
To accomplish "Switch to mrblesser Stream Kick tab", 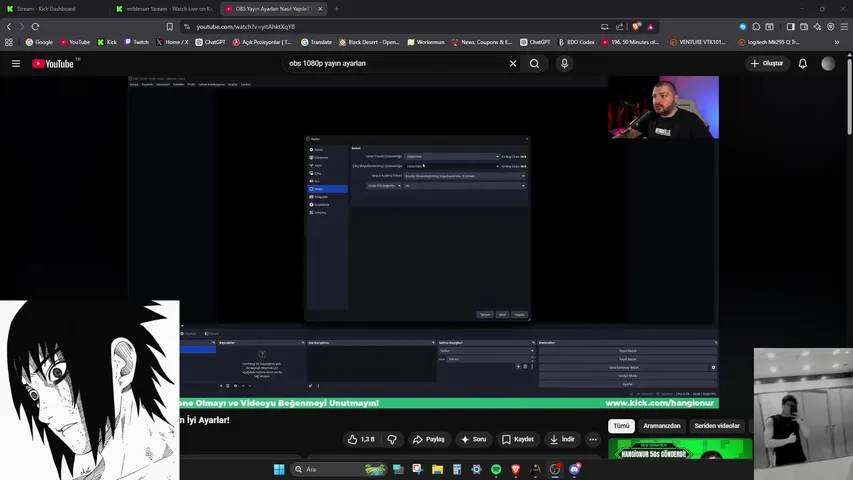I will pos(165,9).
